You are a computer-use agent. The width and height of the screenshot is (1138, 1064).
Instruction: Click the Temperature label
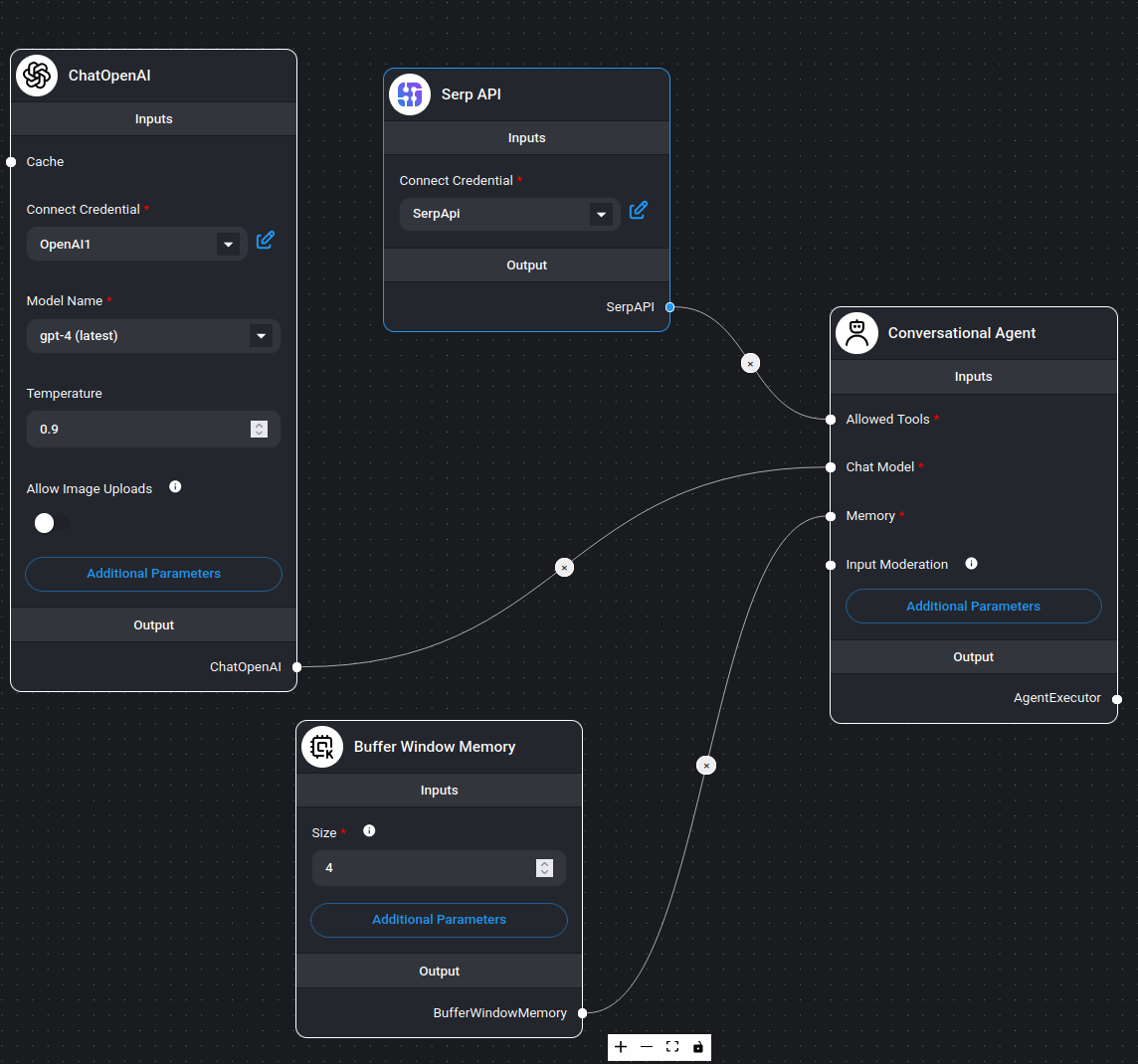(x=65, y=394)
